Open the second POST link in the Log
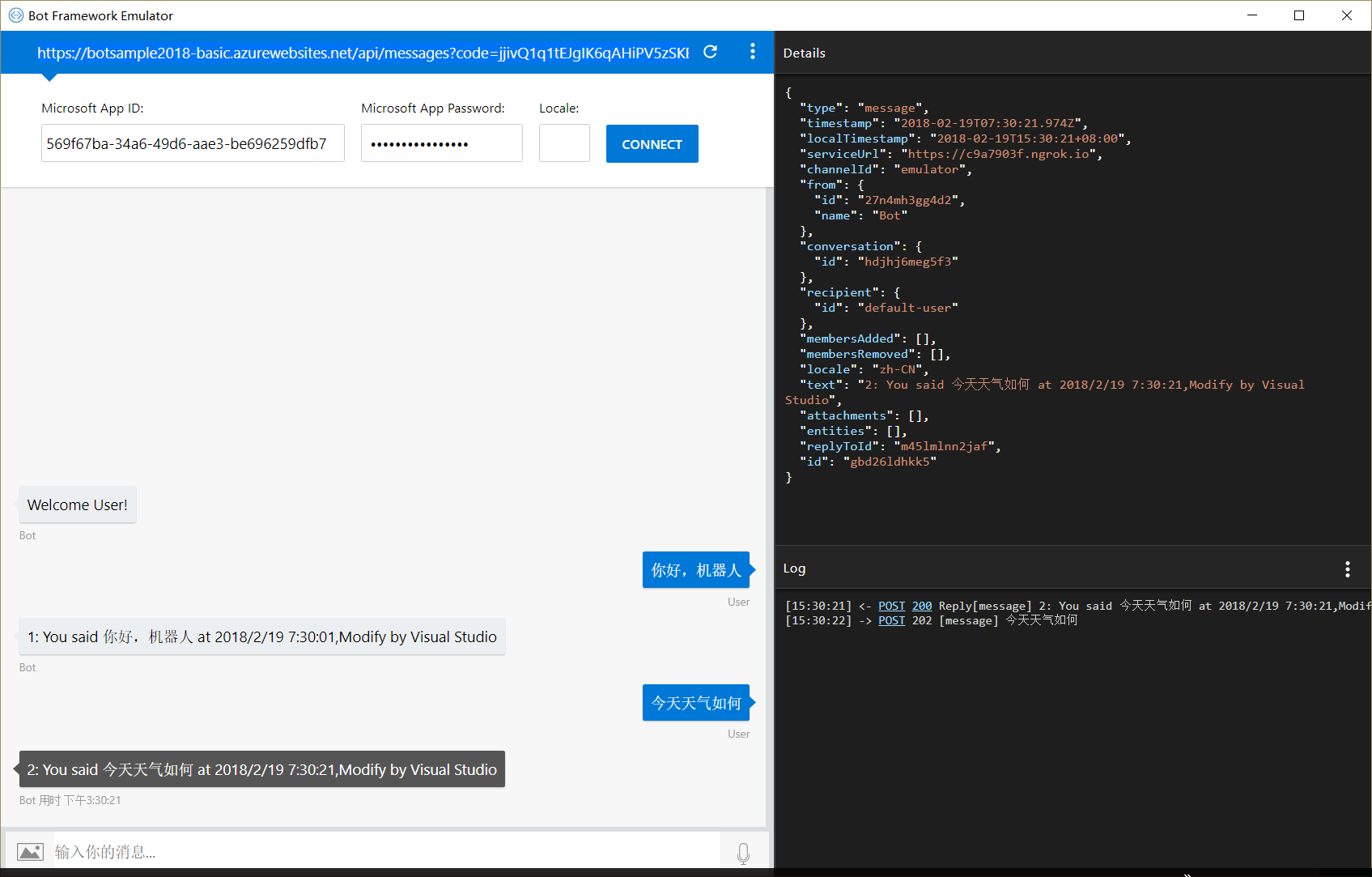The image size is (1372, 877). click(891, 620)
